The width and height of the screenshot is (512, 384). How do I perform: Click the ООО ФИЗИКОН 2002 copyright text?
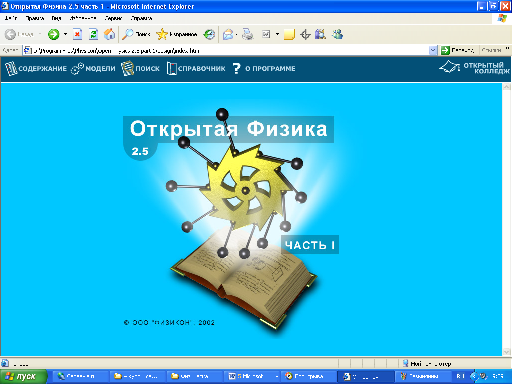coord(169,323)
